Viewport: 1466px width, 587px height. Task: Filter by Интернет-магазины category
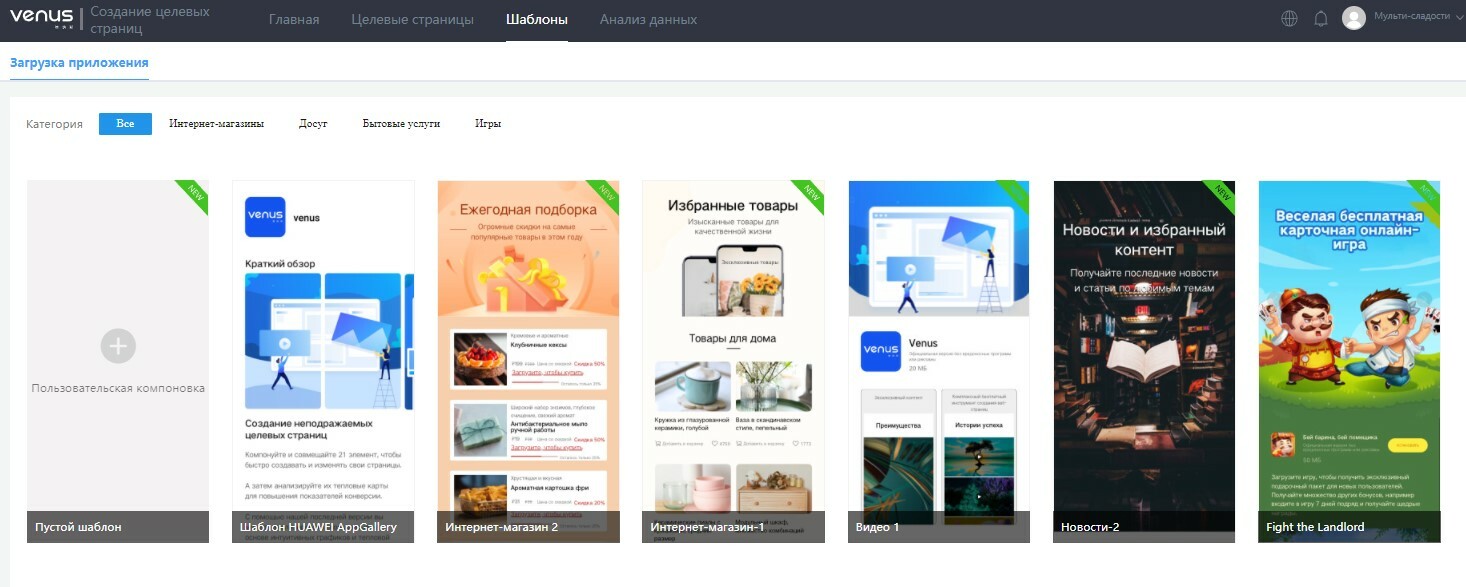click(x=216, y=124)
